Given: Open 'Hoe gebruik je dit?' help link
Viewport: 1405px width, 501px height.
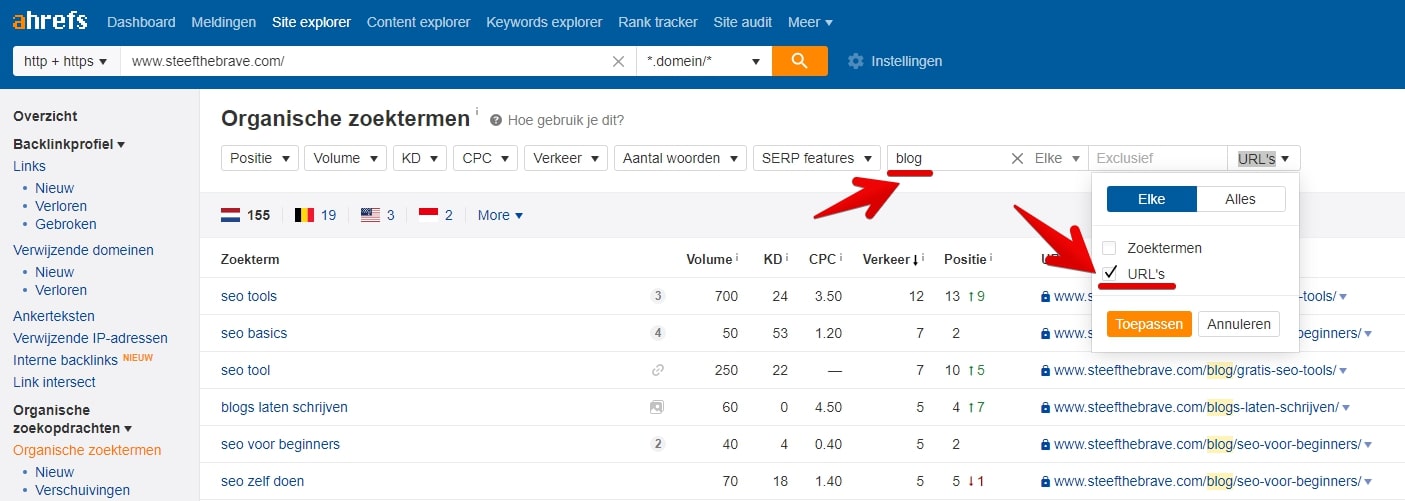Looking at the screenshot, I should [566, 120].
